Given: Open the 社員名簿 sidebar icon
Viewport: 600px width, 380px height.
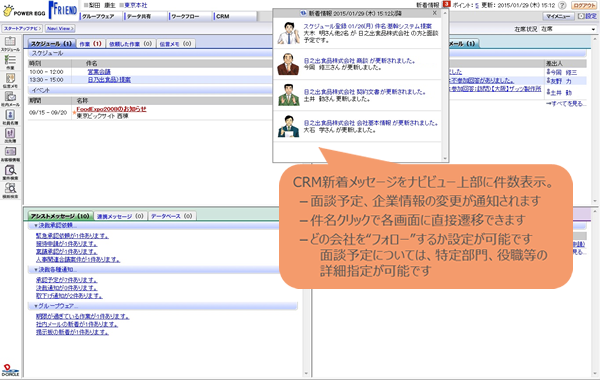Looking at the screenshot, I should point(10,116).
